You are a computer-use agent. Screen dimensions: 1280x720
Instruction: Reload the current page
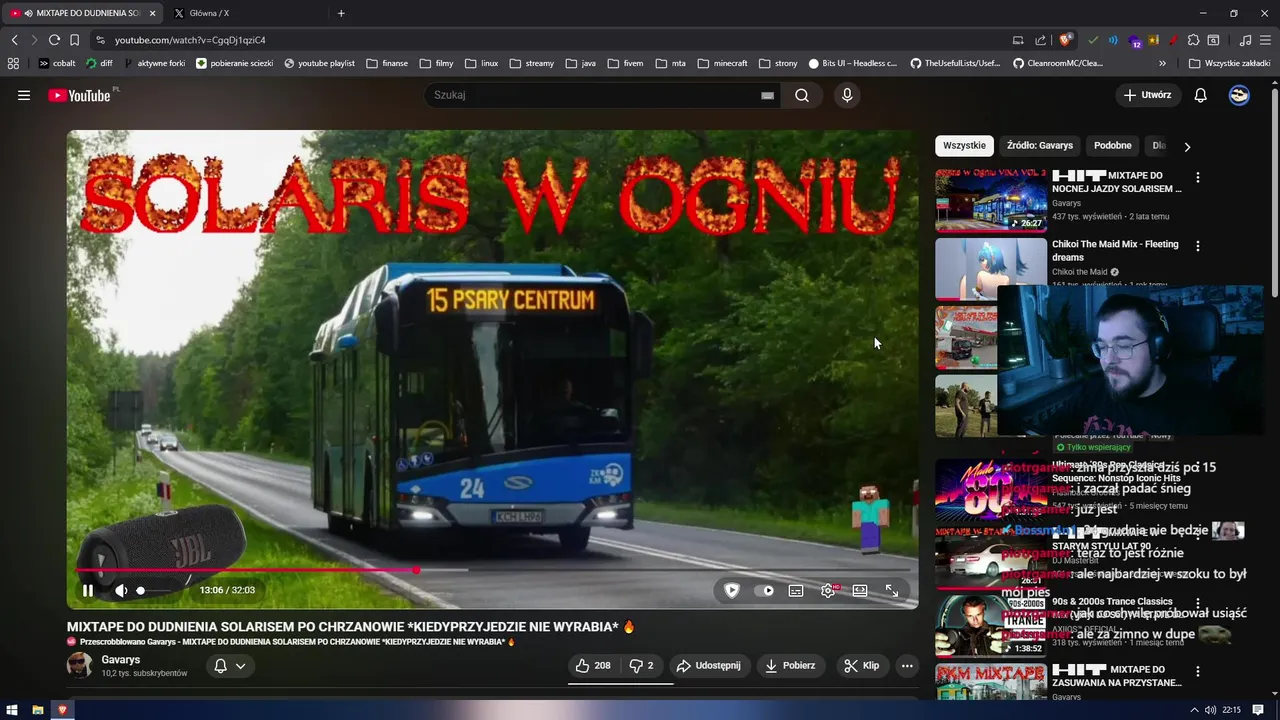54,40
